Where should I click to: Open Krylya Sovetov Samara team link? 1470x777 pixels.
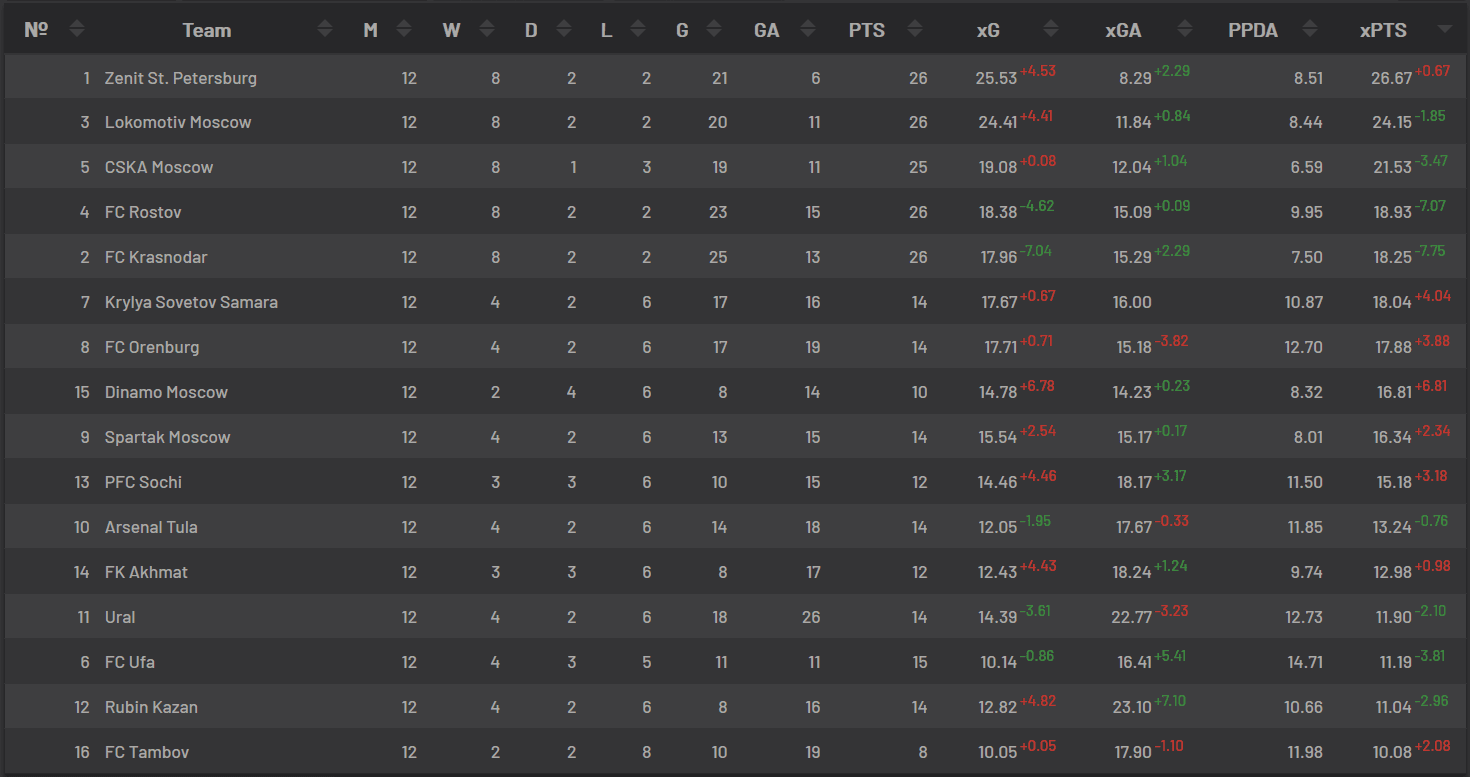pyautogui.click(x=191, y=302)
